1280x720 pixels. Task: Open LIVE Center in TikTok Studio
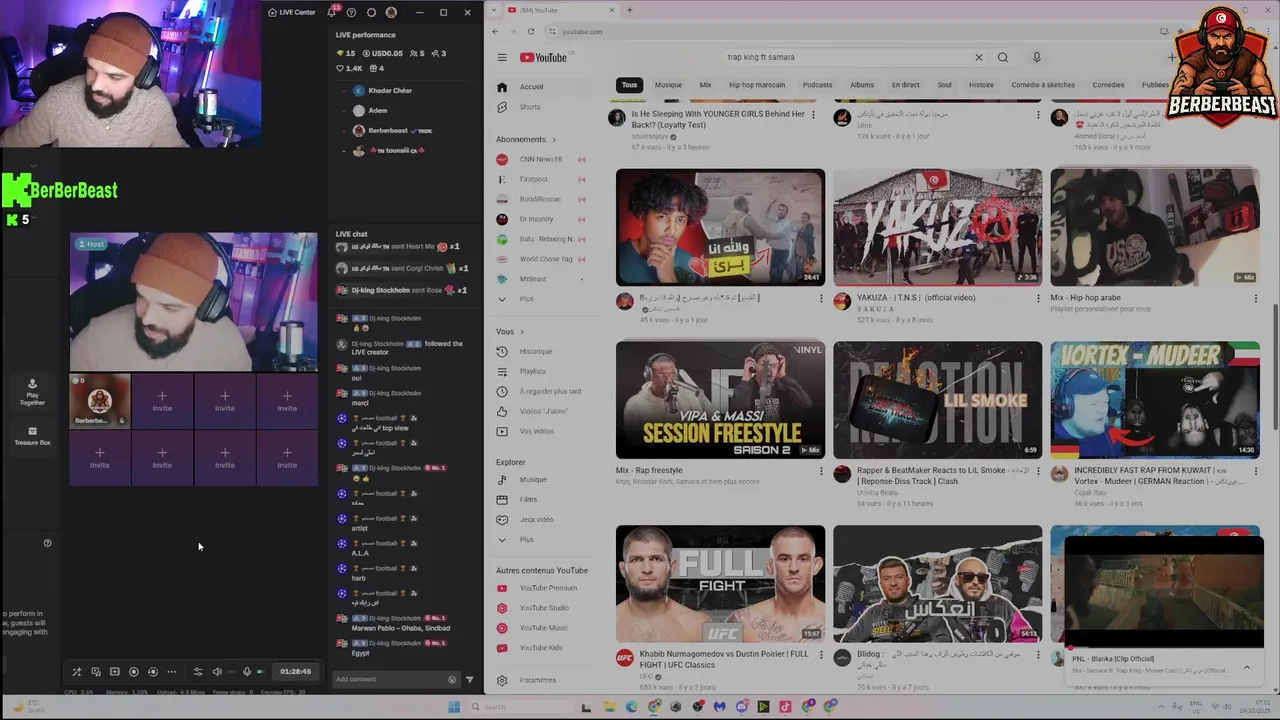(x=292, y=12)
